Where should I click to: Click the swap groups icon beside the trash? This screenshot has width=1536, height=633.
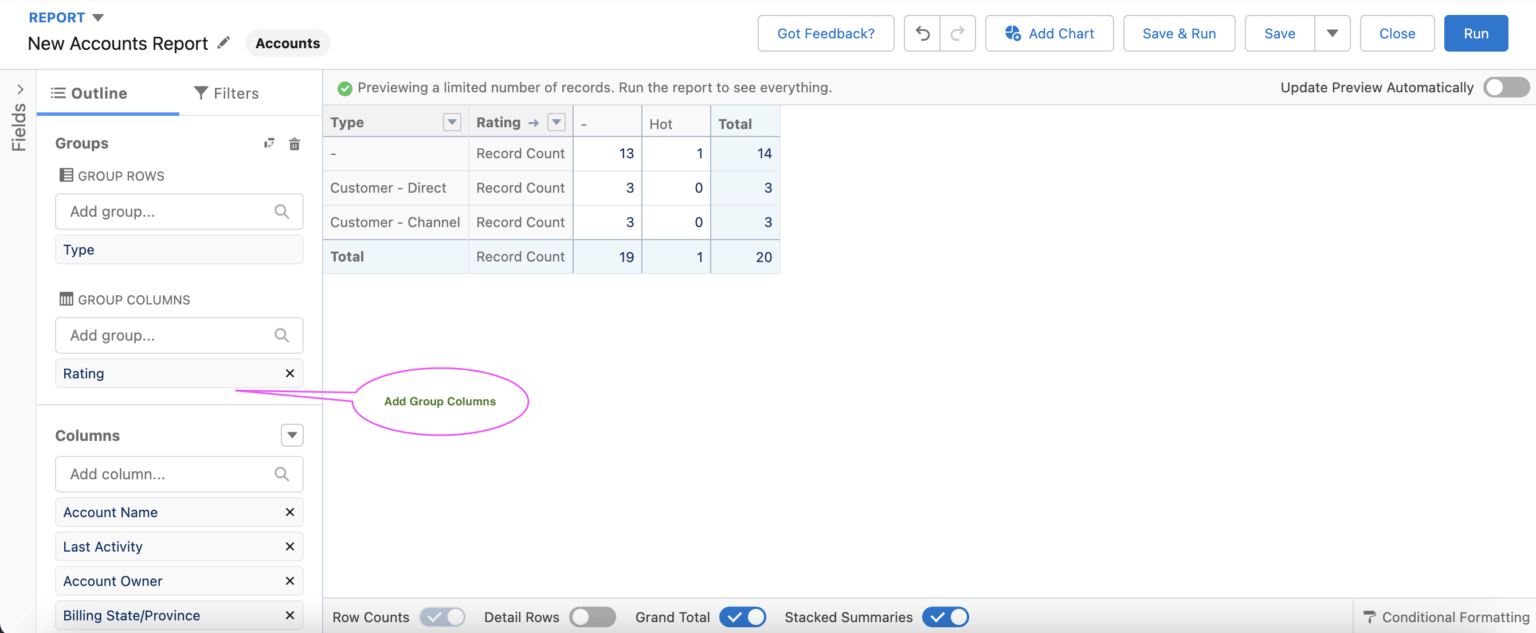coord(269,143)
